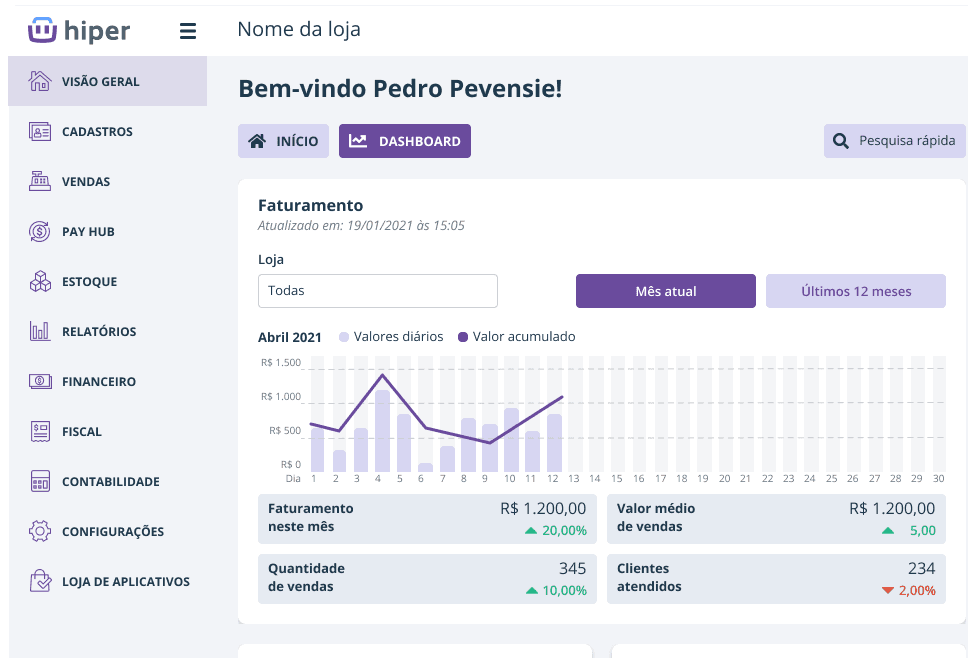
Task: Click the R$ 1.500 axis label
Action: (281, 362)
